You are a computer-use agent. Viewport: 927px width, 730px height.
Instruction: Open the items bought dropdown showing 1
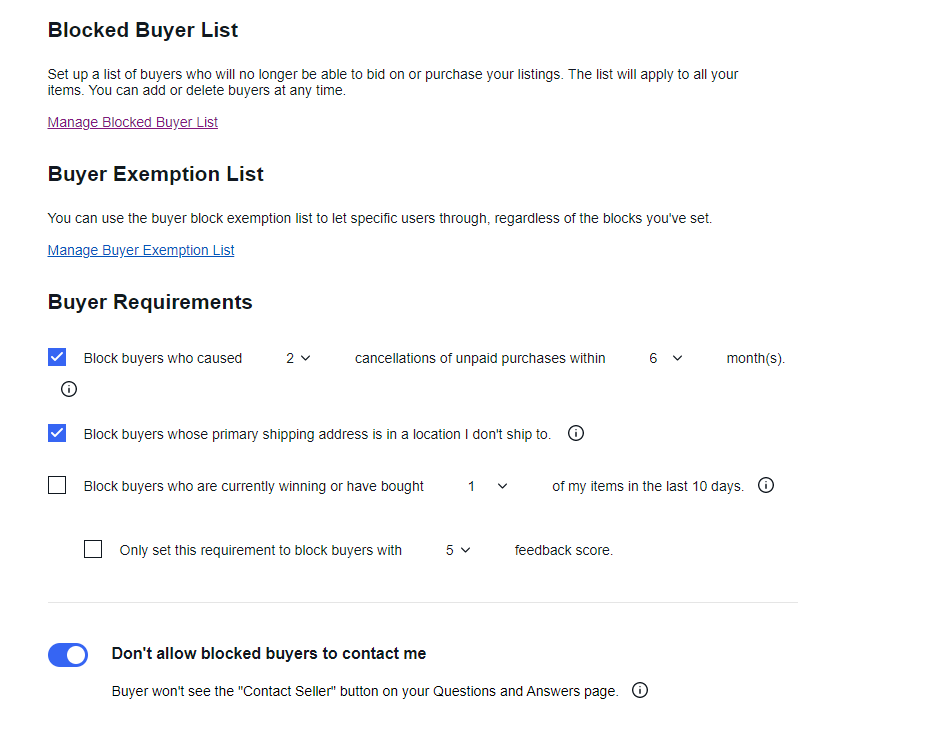(488, 486)
